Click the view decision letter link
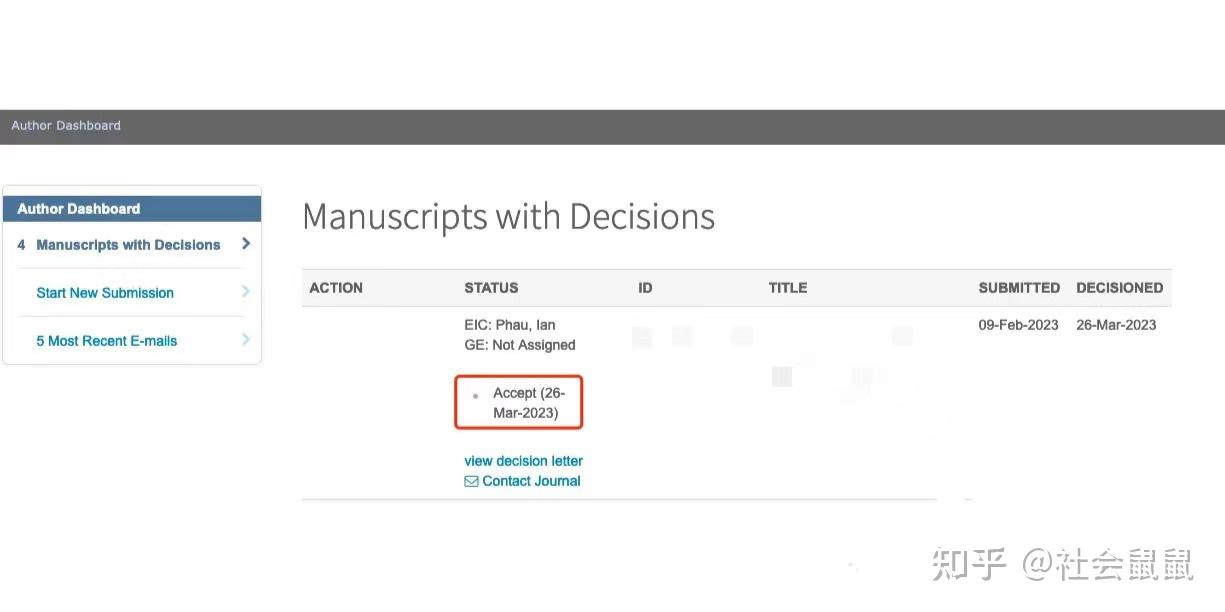This screenshot has height=612, width=1225. click(x=523, y=461)
